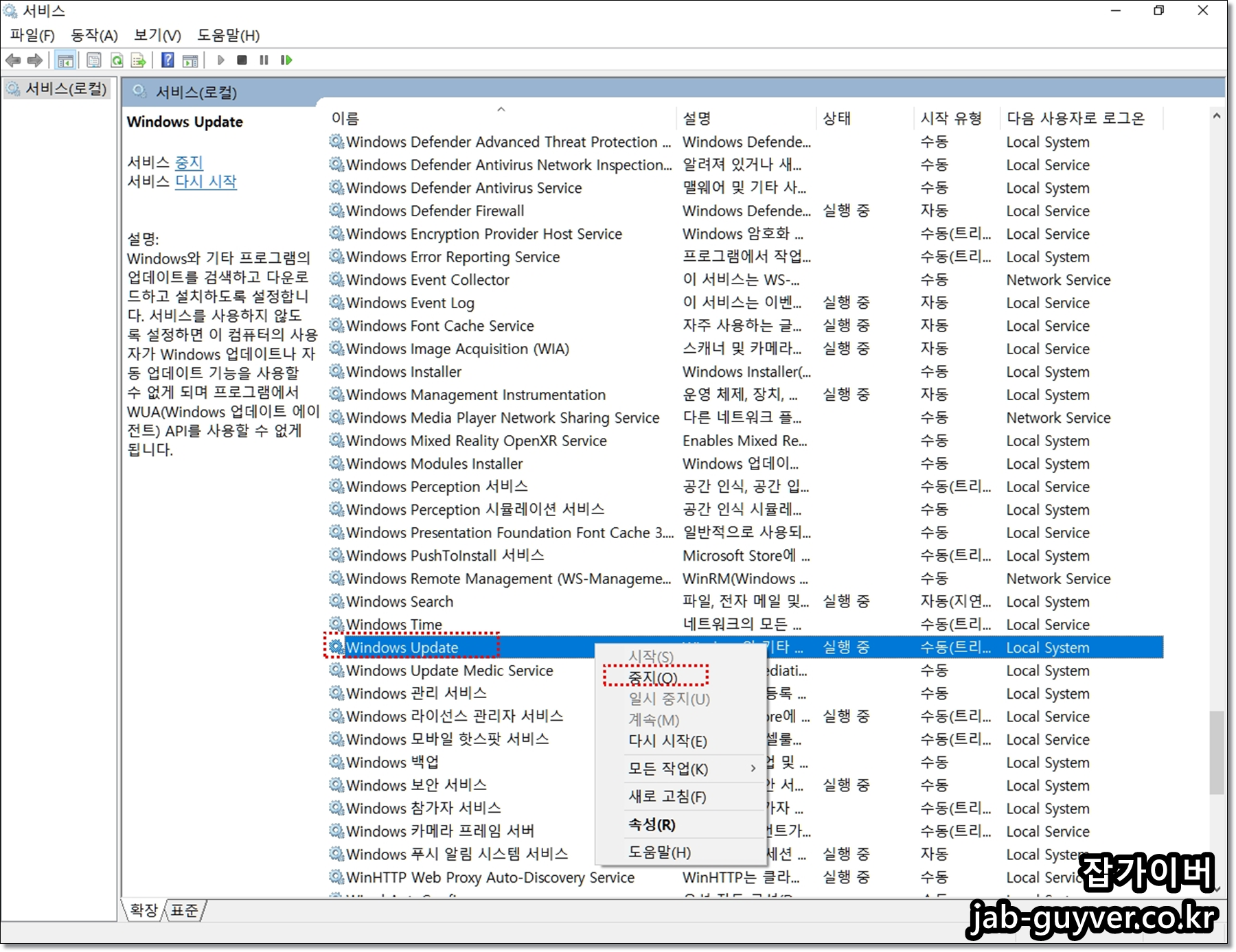Image resolution: width=1236 pixels, height=952 pixels.
Task: Click the Export List toolbar icon
Action: (139, 60)
